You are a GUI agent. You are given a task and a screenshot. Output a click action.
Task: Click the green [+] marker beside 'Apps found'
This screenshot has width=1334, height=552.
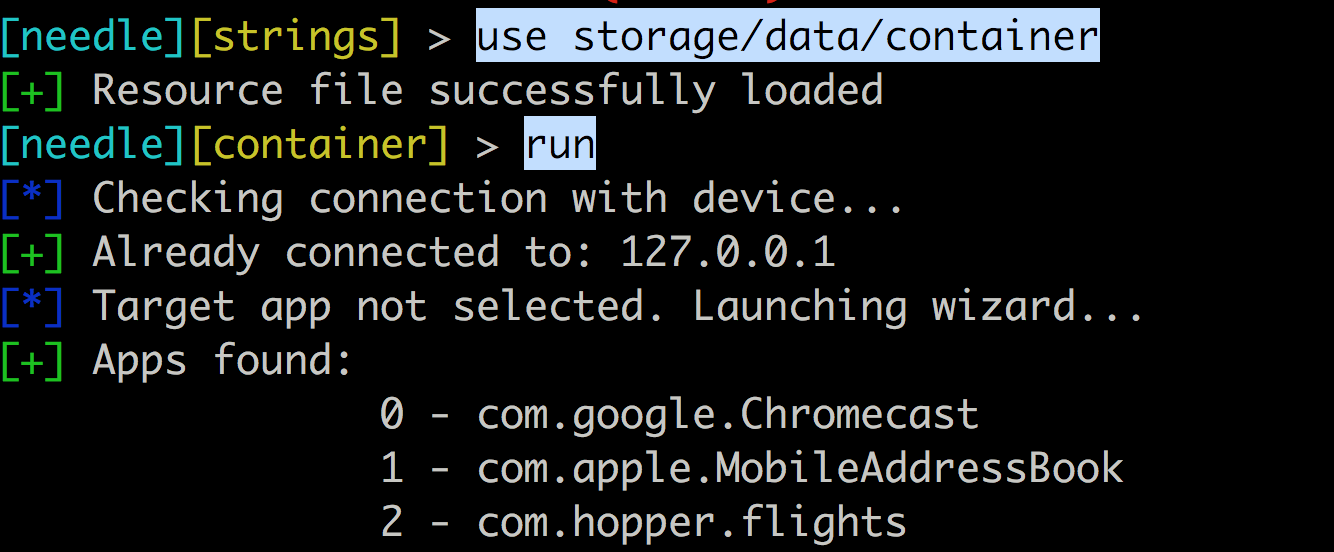coord(33,361)
